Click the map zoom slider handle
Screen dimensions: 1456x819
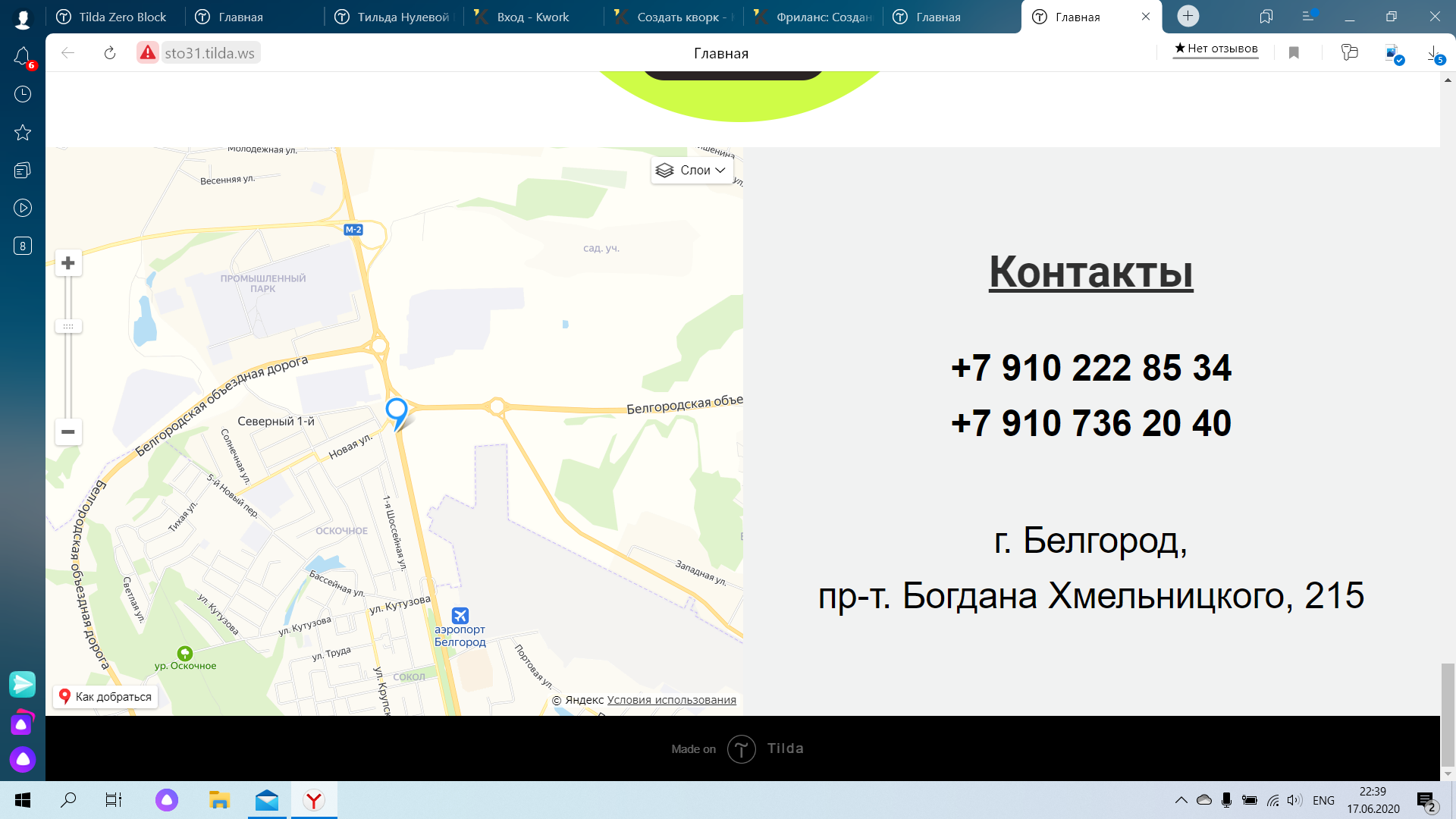click(68, 326)
